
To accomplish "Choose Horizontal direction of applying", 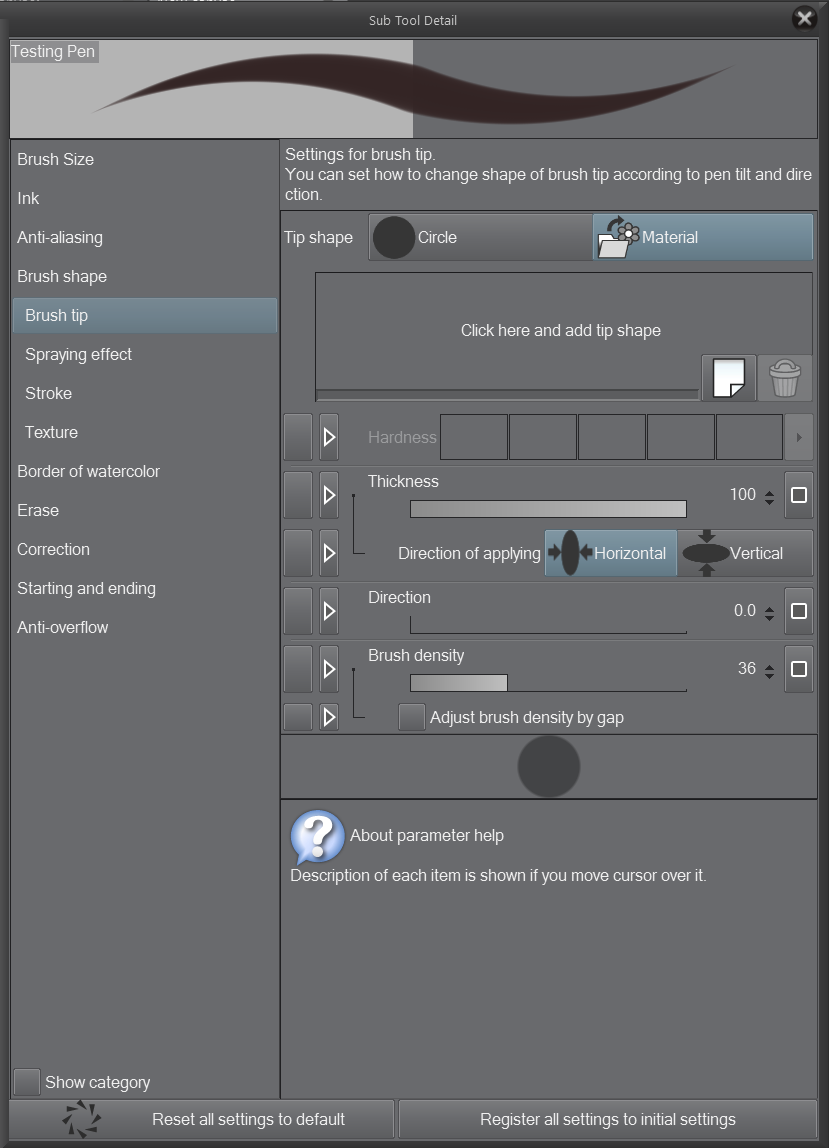I will 611,553.
